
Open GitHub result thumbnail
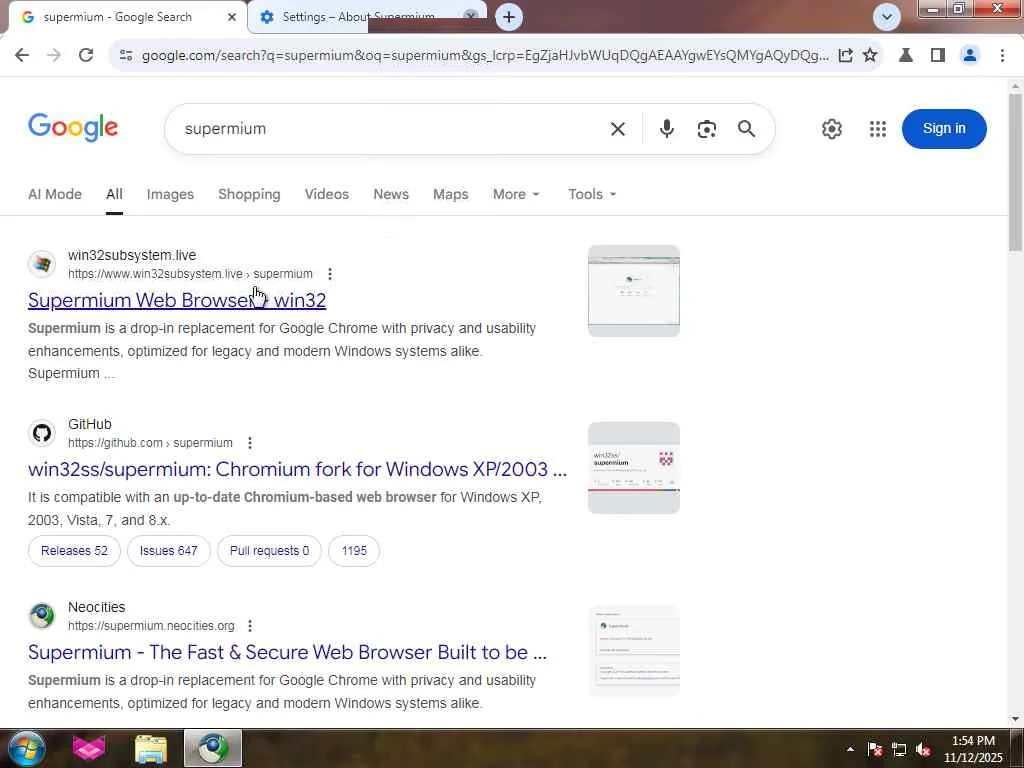633,468
